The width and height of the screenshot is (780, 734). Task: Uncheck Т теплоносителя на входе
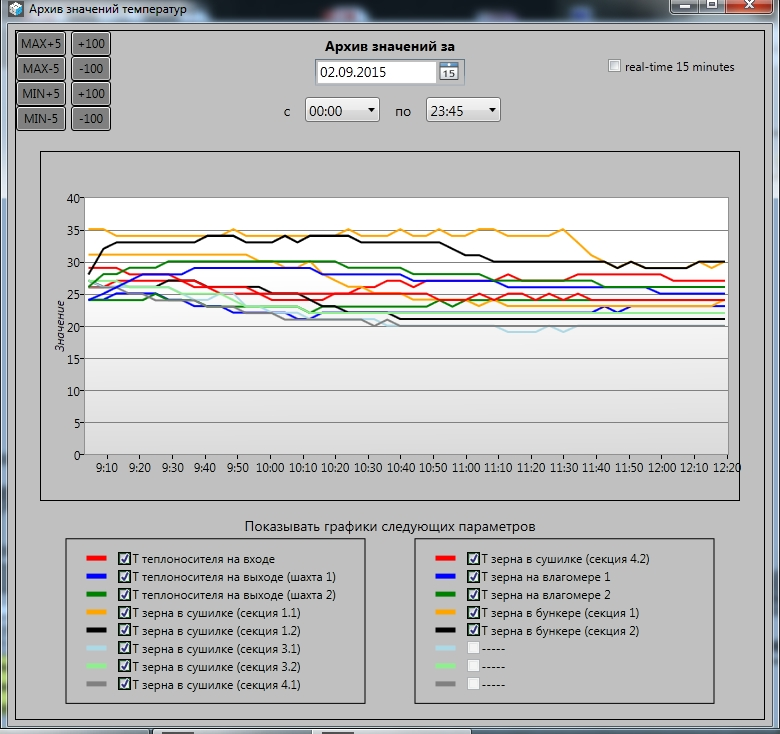(x=125, y=559)
